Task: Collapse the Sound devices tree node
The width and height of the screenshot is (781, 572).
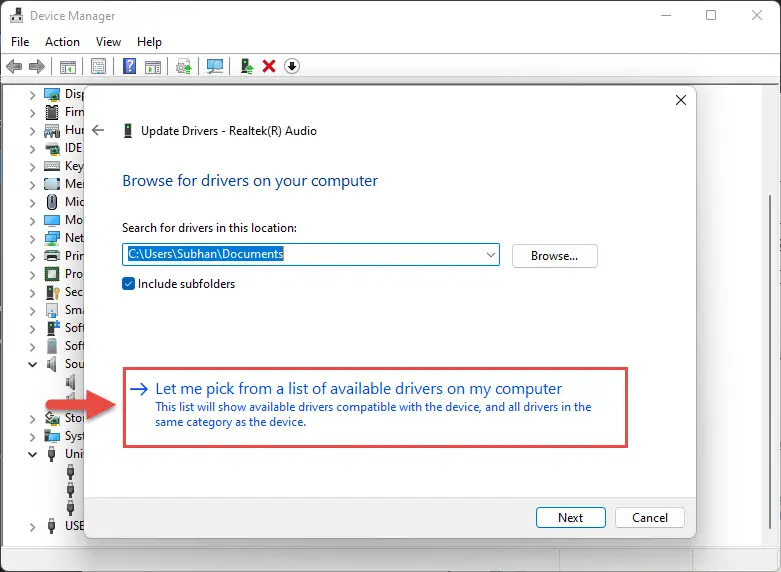Action: coord(32,364)
